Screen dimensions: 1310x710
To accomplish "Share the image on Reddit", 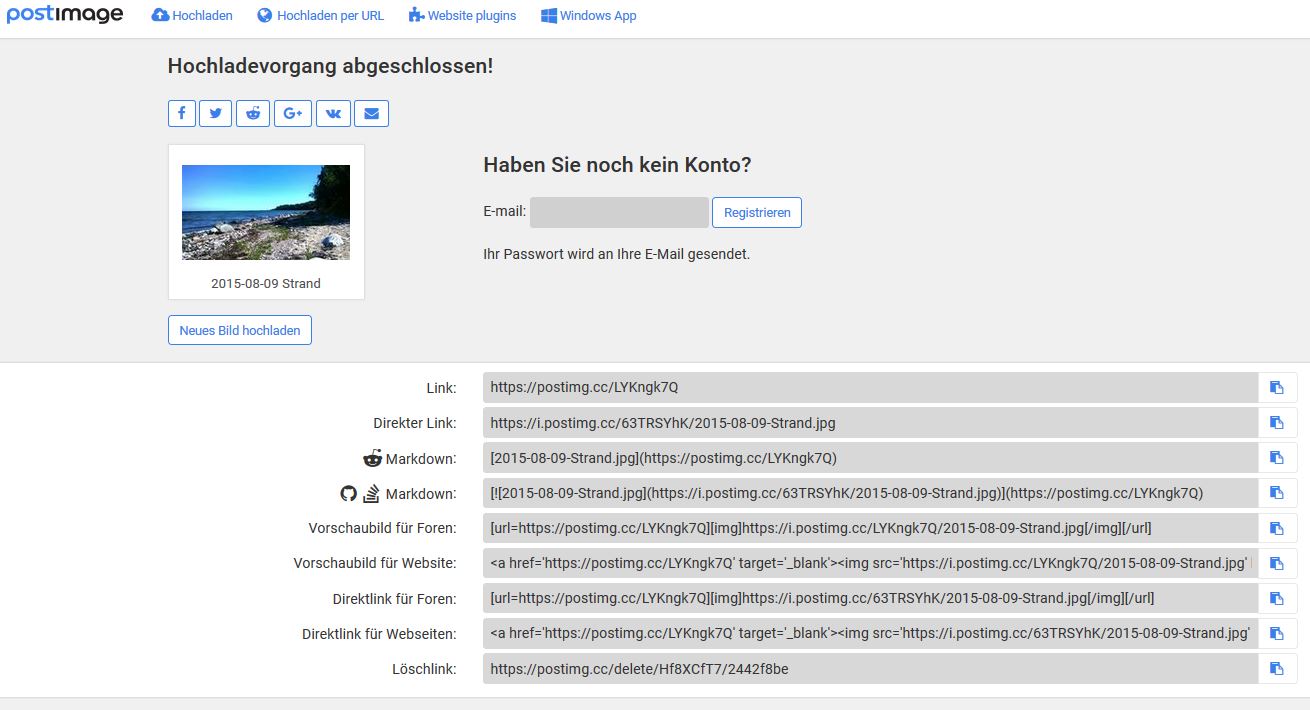I will 253,114.
